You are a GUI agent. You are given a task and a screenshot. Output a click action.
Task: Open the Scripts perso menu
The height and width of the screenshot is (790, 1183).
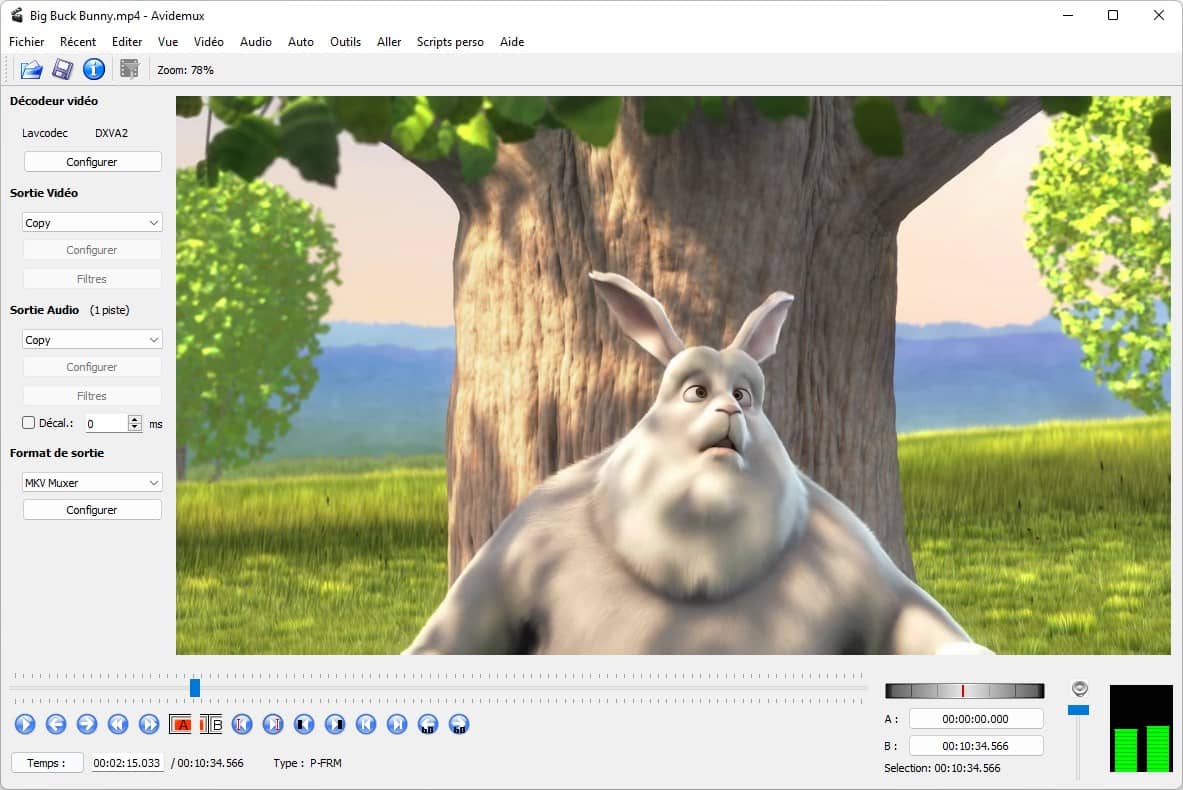(x=450, y=42)
